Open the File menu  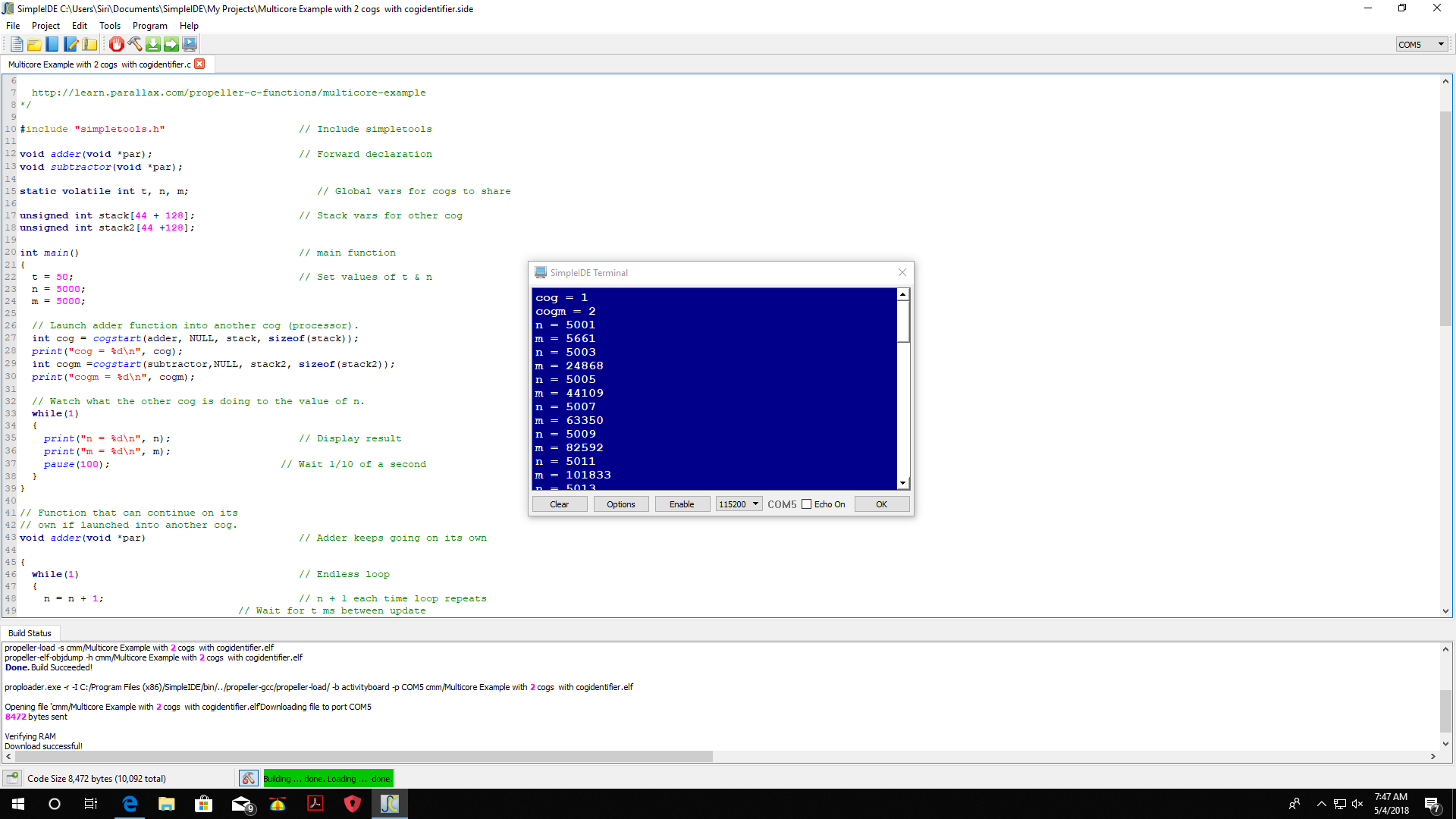coord(13,25)
